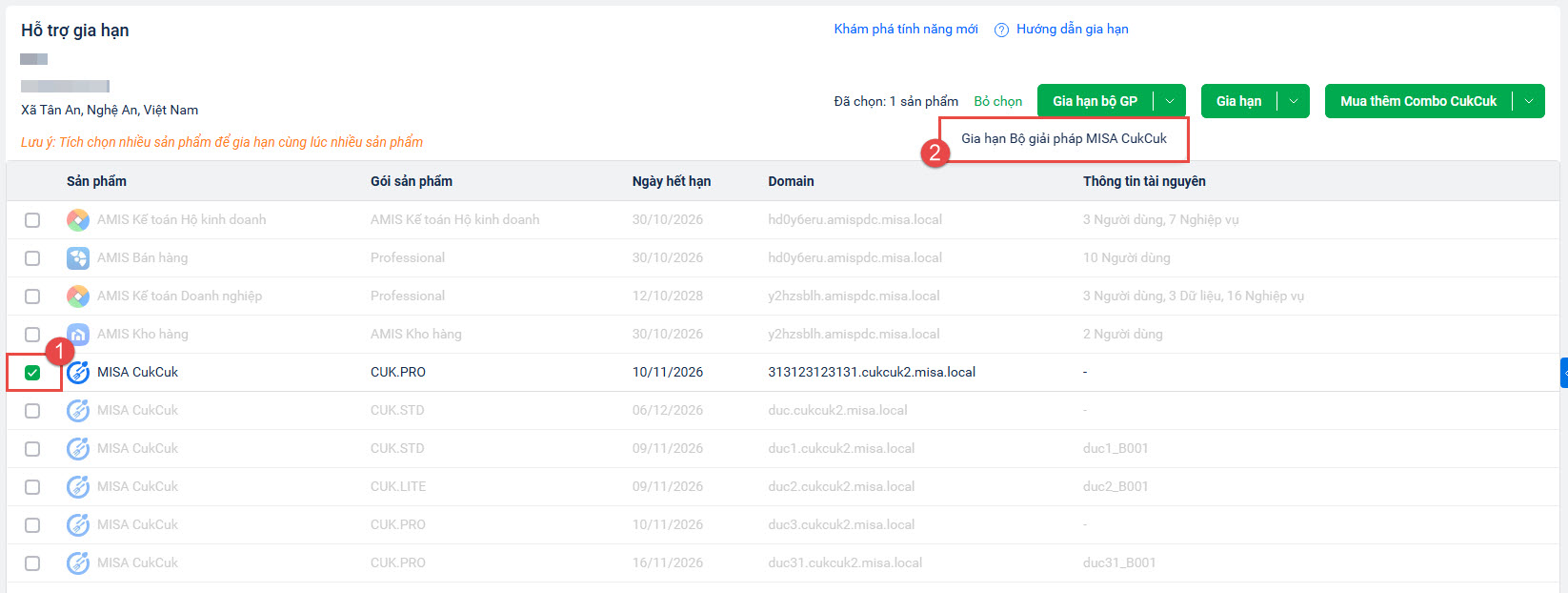Click the AMIS Kế toán Doanh nghiệp product icon
Screen dimensions: 1568x593
78,296
